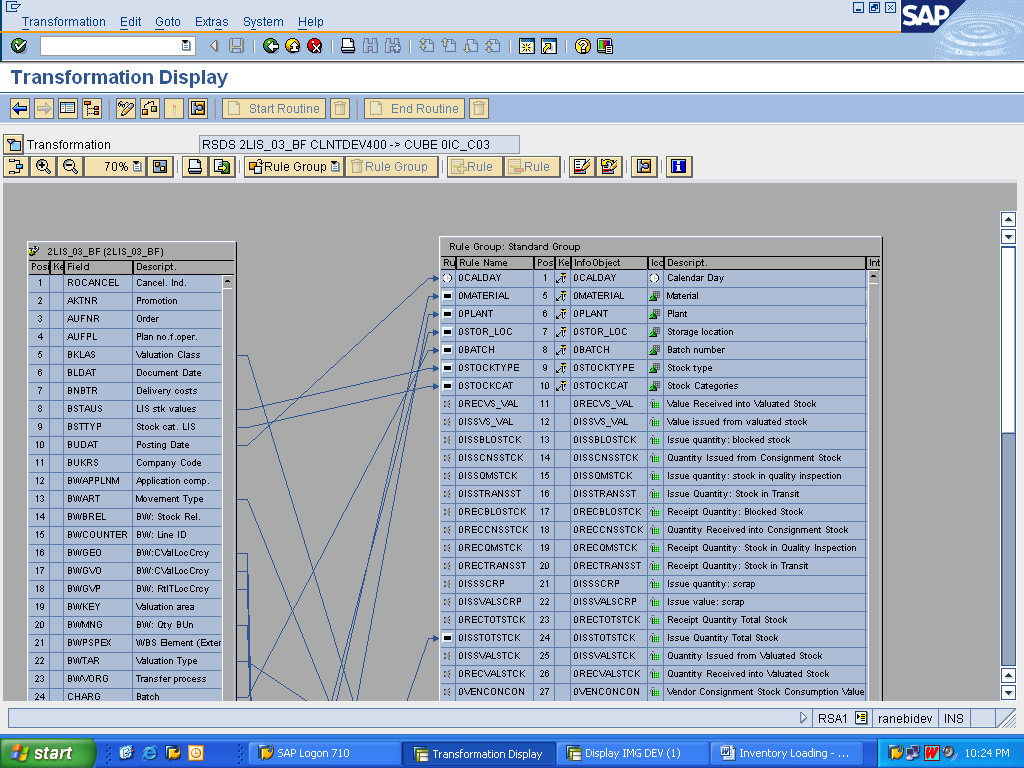Click the first Rule create button
The image size is (1024, 768).
pyautogui.click(x=474, y=167)
